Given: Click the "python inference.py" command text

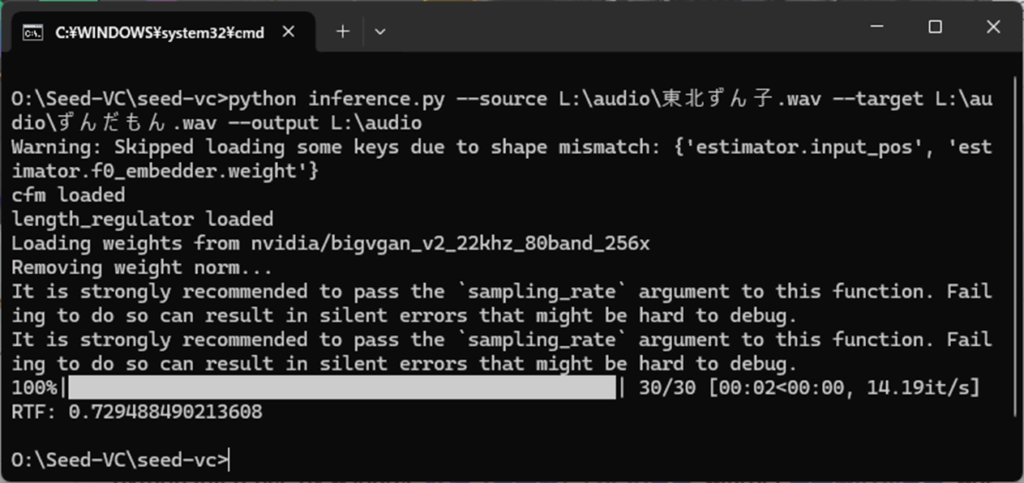Looking at the screenshot, I should (336, 99).
